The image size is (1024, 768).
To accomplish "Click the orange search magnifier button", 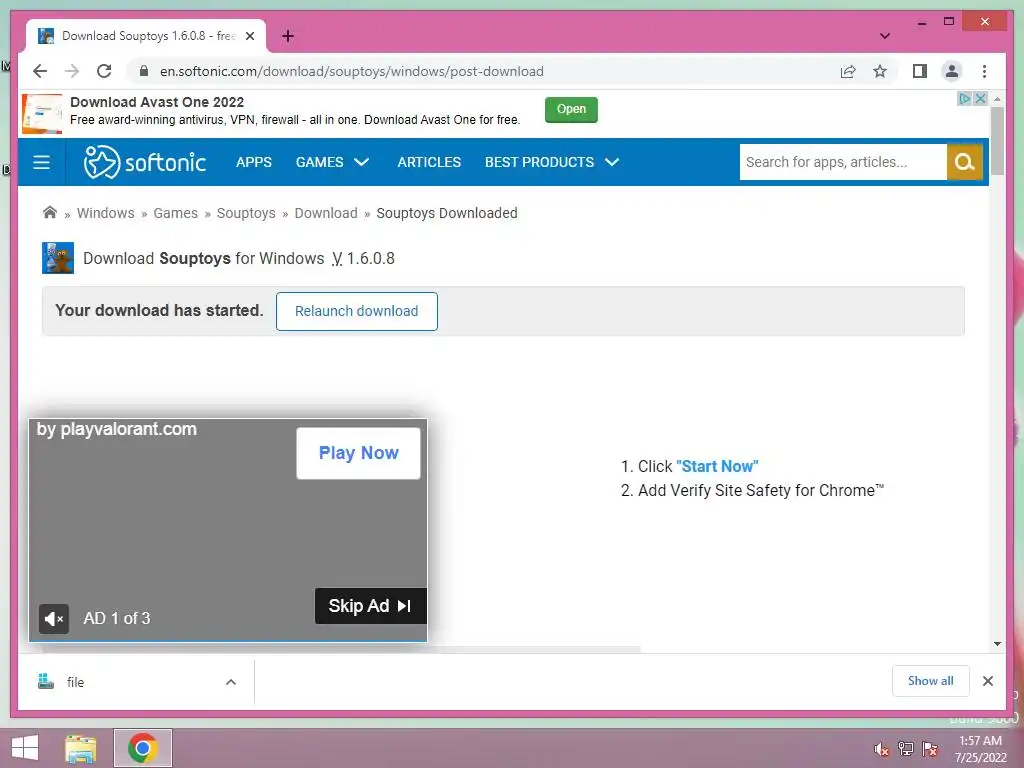I will (965, 162).
